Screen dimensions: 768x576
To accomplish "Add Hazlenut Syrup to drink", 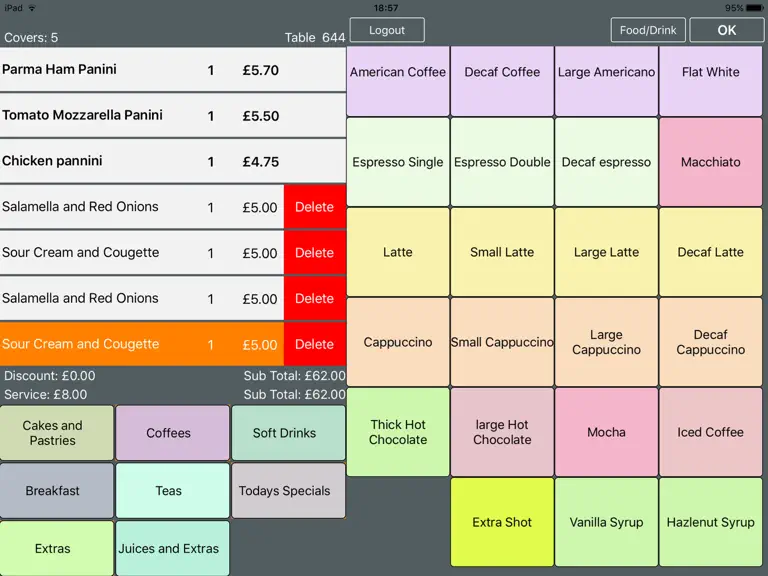I will click(711, 522).
